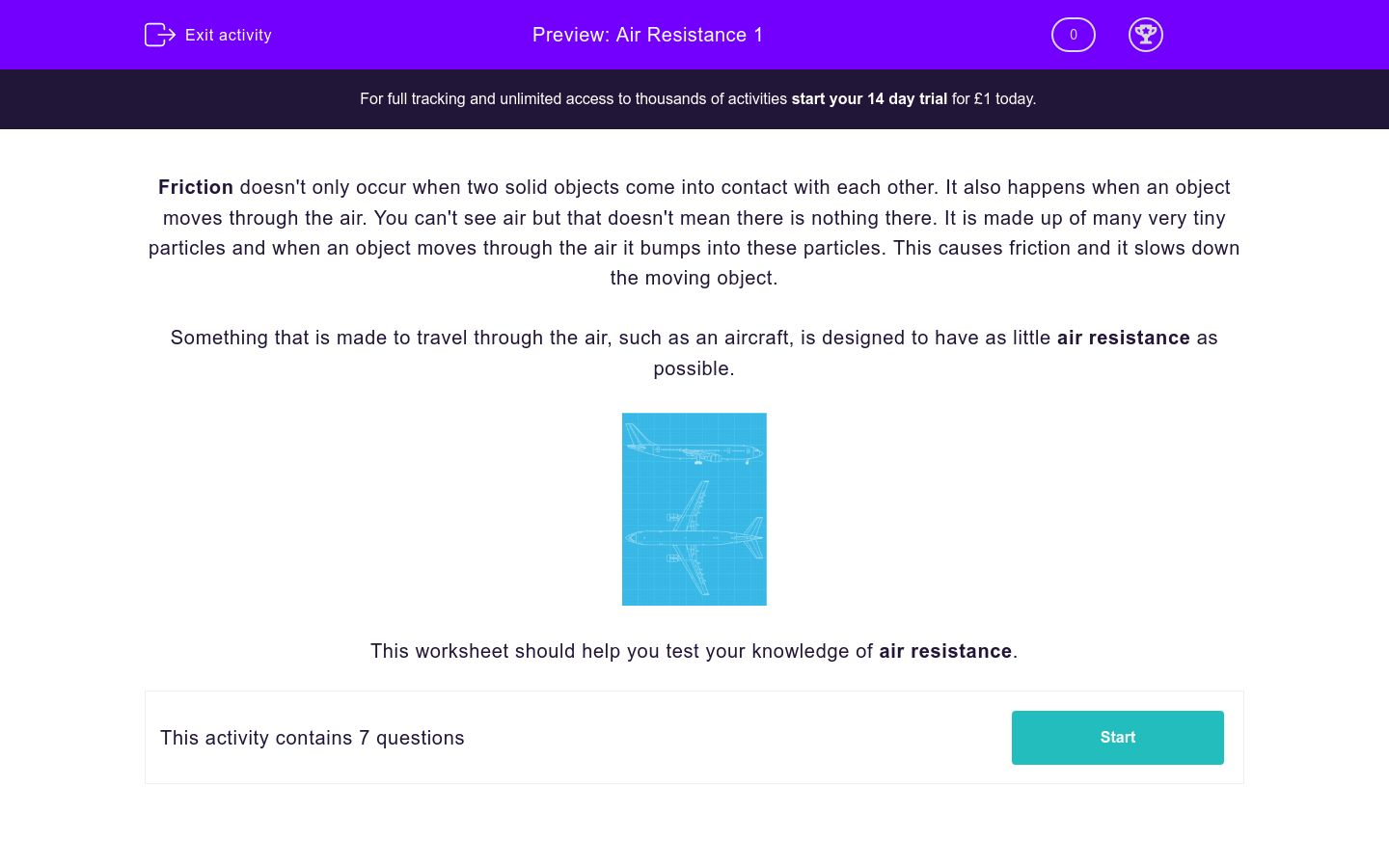The width and height of the screenshot is (1389, 868).
Task: Click the Preview: Air Resistance 1 title
Action: 647,35
